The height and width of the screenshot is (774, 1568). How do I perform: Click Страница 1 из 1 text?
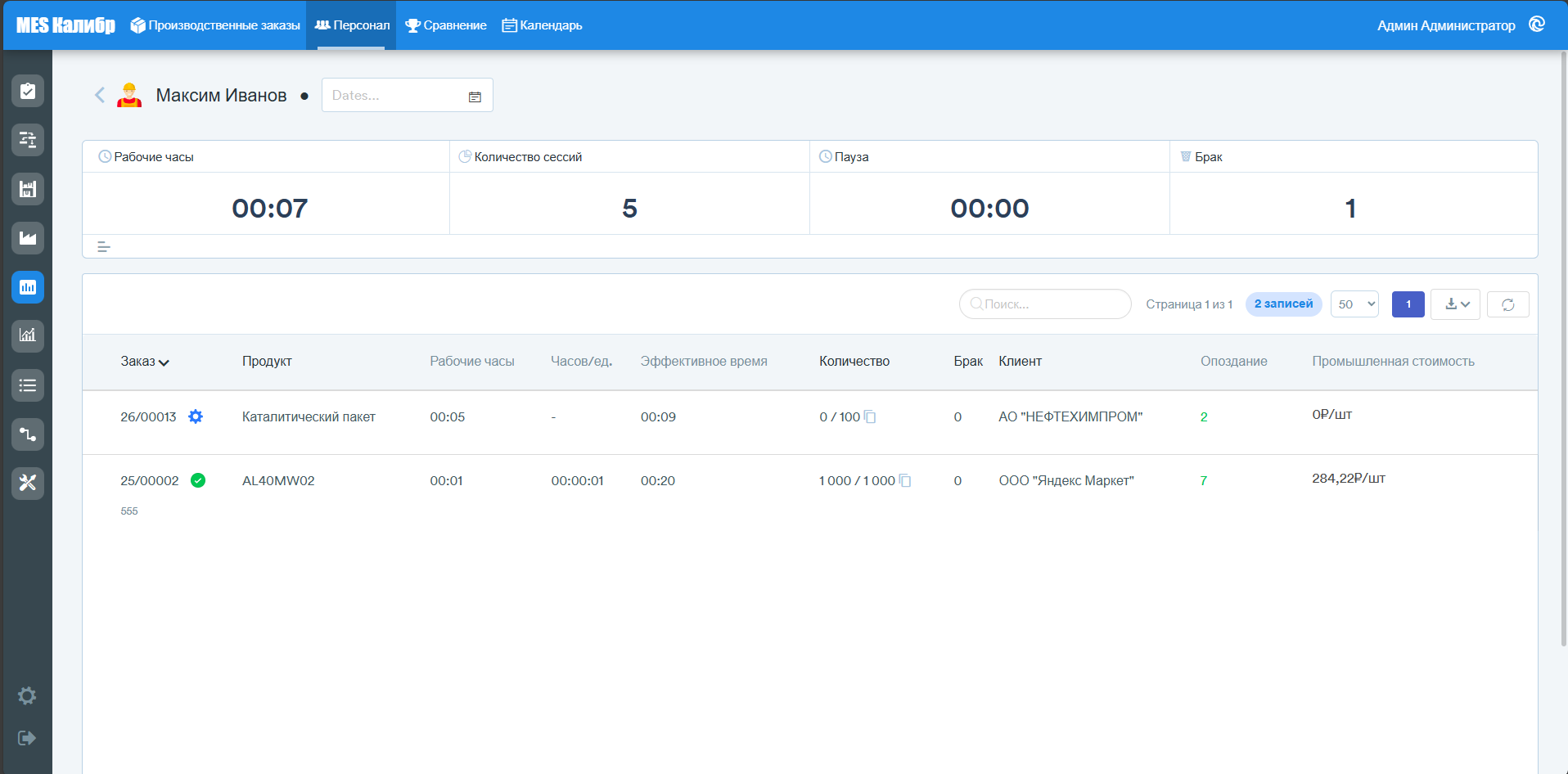[1189, 304]
